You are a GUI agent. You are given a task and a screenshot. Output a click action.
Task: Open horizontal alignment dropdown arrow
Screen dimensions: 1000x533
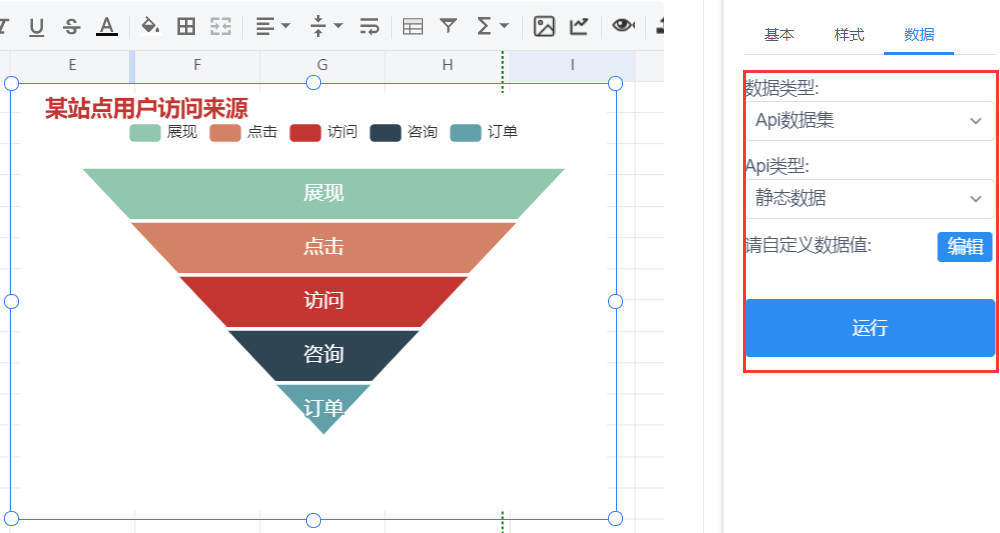[x=286, y=26]
